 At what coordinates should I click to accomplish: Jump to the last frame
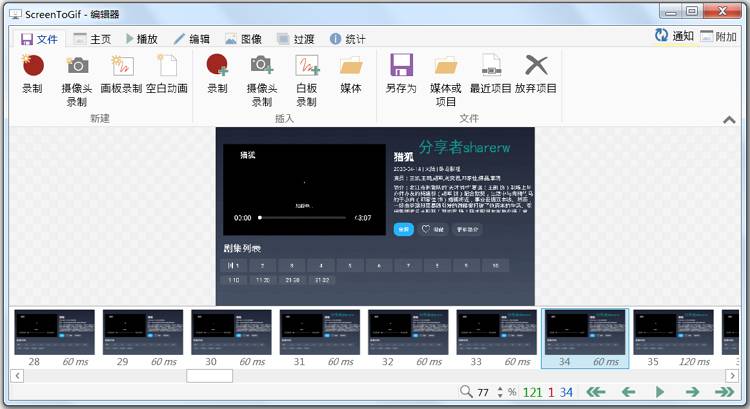coord(724,391)
